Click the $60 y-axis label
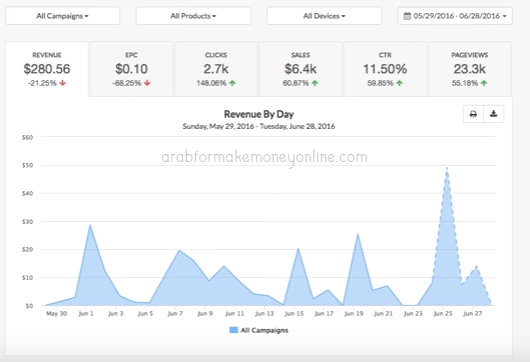The image size is (530, 362). 27,137
